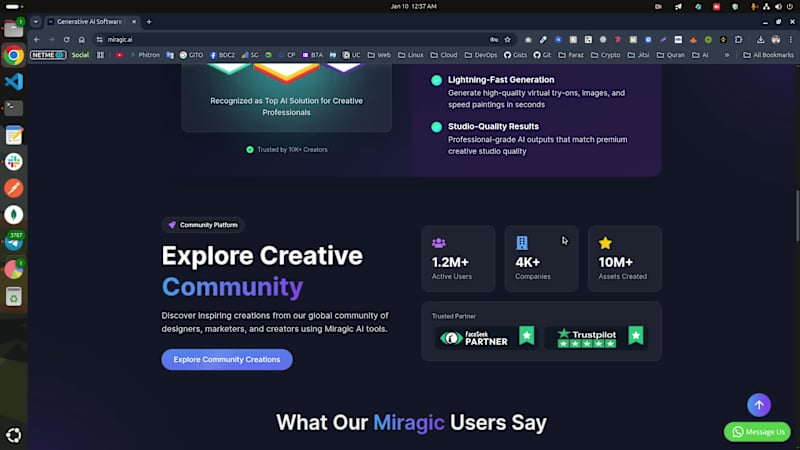
Task: Bookmark this page with the star icon
Action: 507,40
